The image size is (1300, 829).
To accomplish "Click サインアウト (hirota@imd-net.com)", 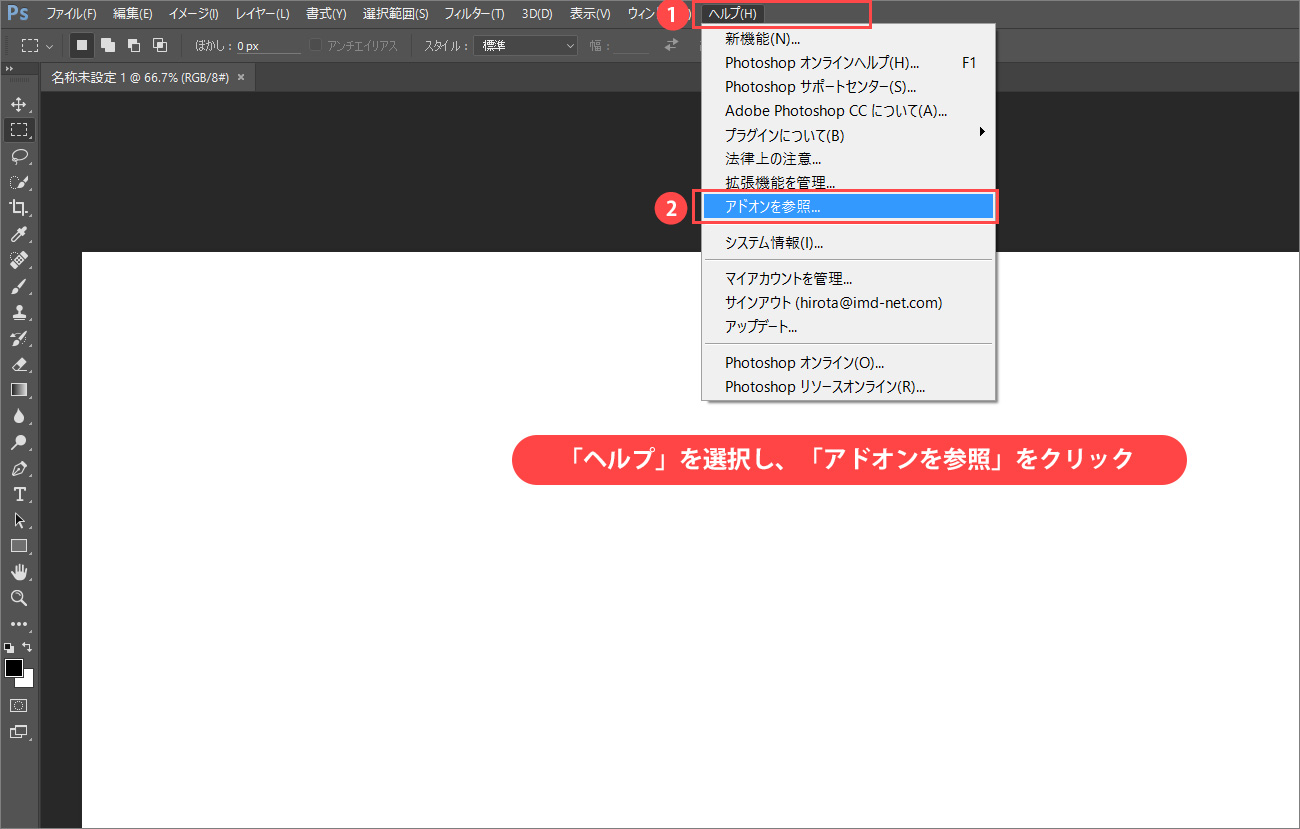I will (x=849, y=303).
